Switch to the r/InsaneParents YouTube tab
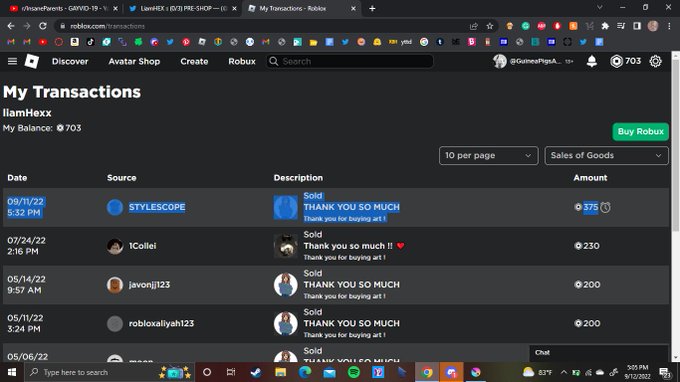The image size is (680, 382). tap(63, 8)
